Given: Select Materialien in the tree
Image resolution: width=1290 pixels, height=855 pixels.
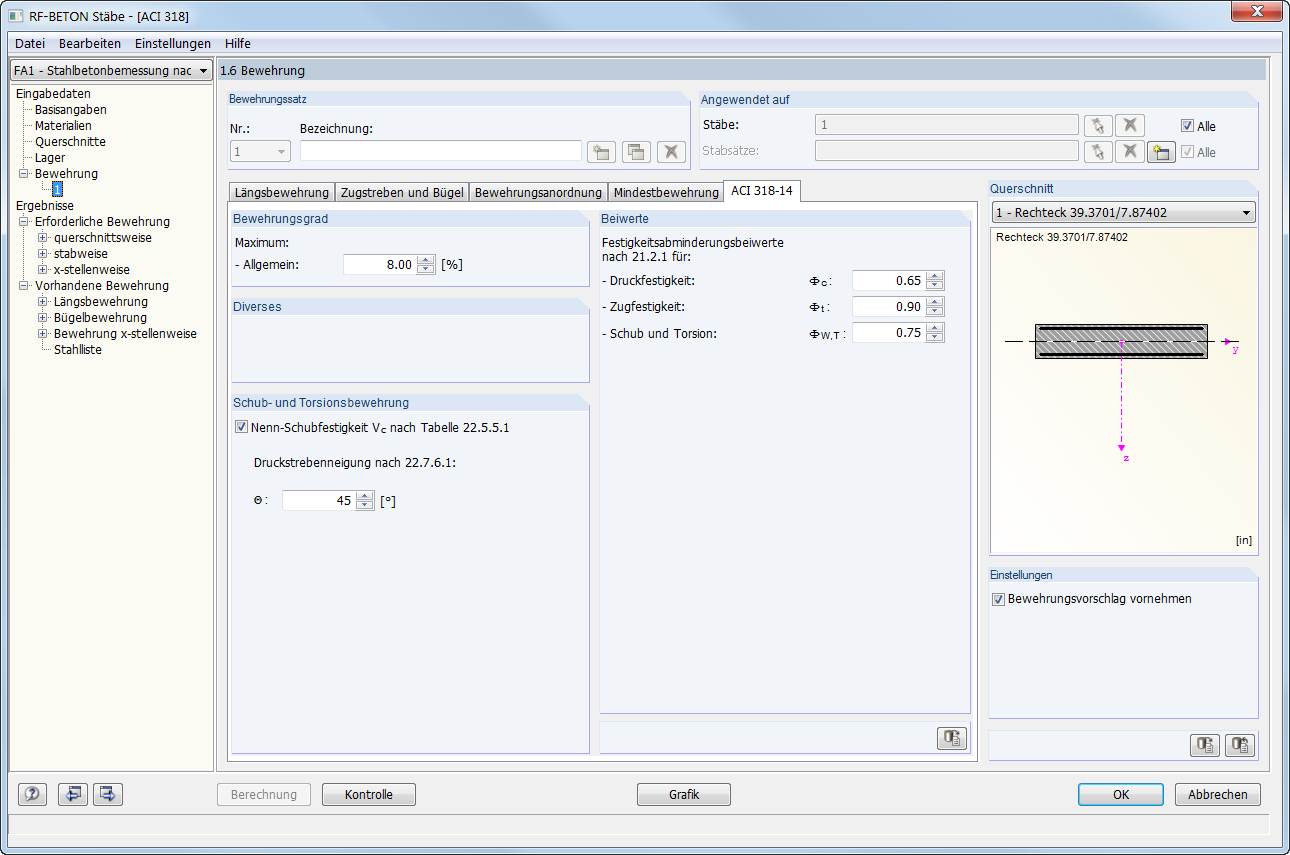Looking at the screenshot, I should pos(63,126).
